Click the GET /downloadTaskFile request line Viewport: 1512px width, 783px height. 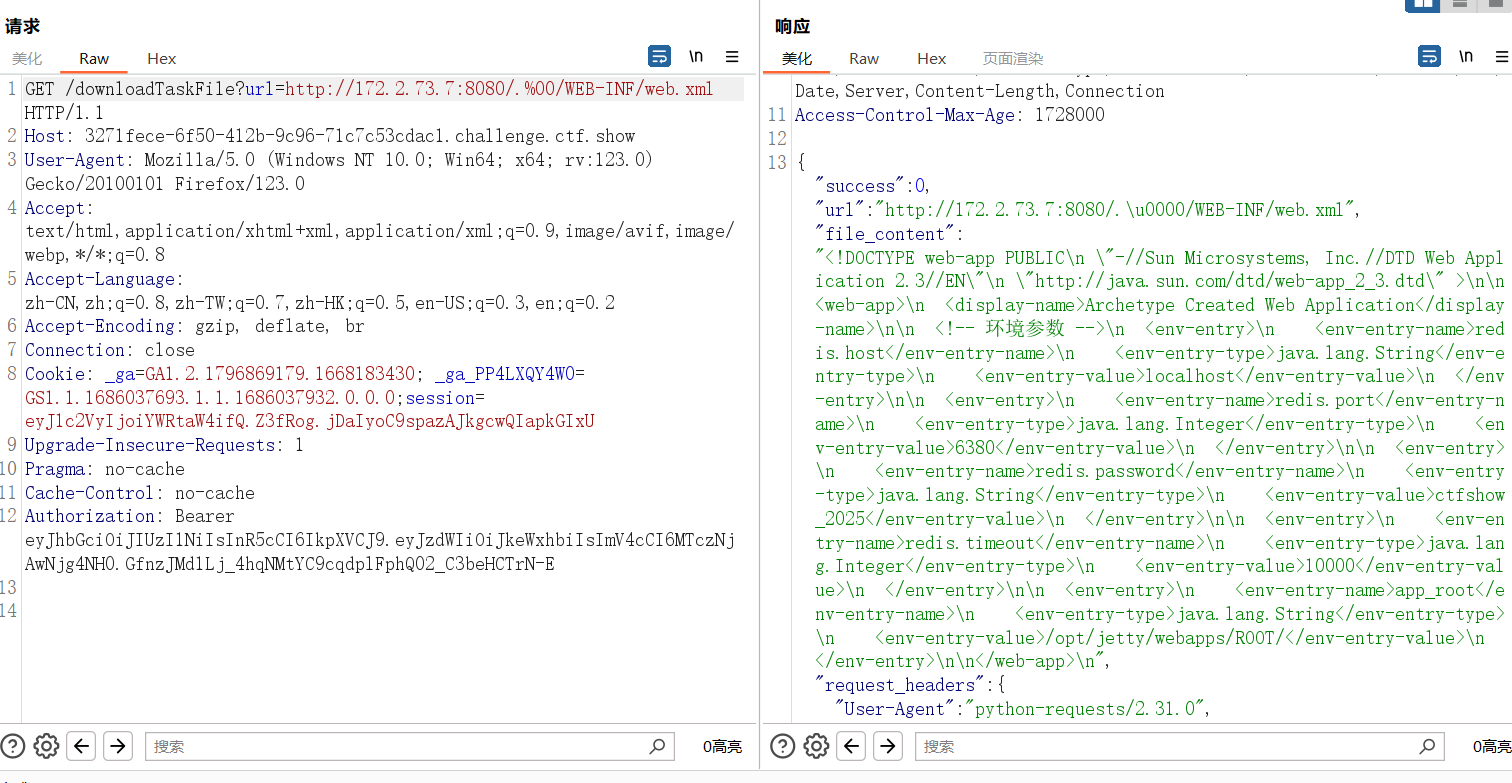tap(369, 89)
